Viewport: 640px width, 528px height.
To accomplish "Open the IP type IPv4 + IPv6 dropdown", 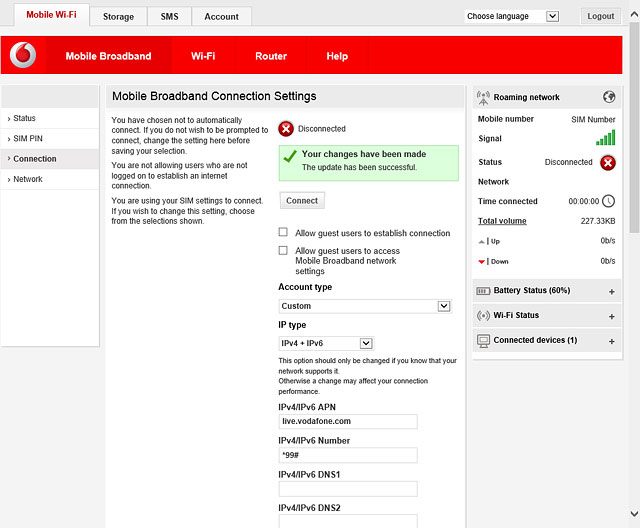I will tap(326, 343).
